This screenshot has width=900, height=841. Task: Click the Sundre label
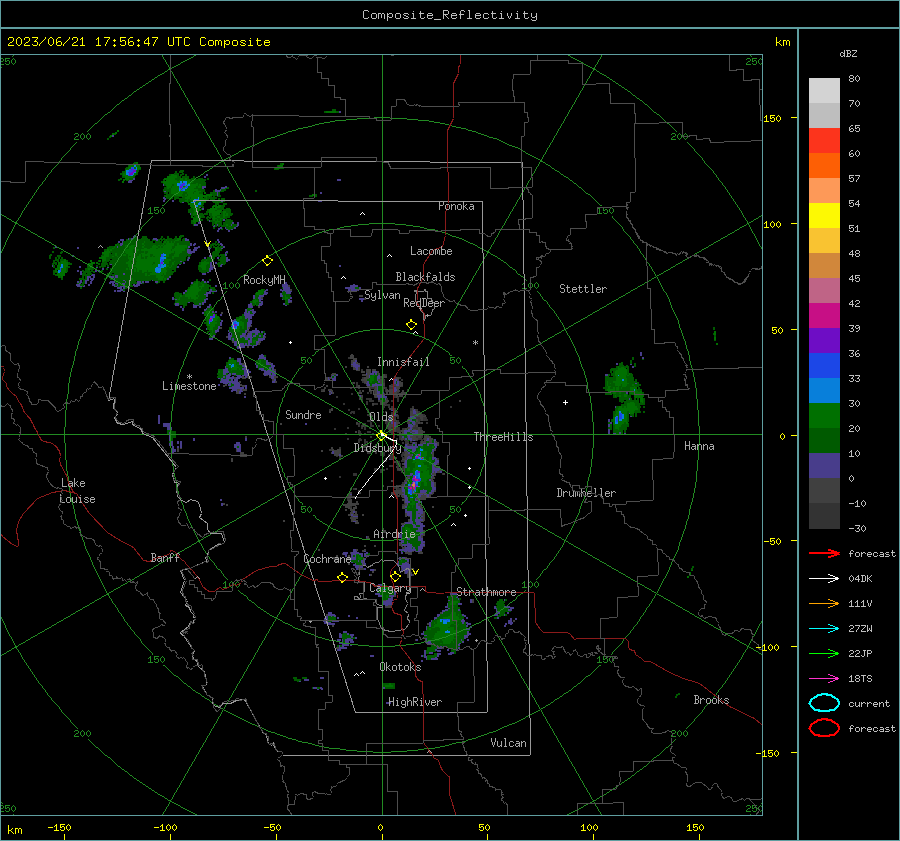[303, 414]
